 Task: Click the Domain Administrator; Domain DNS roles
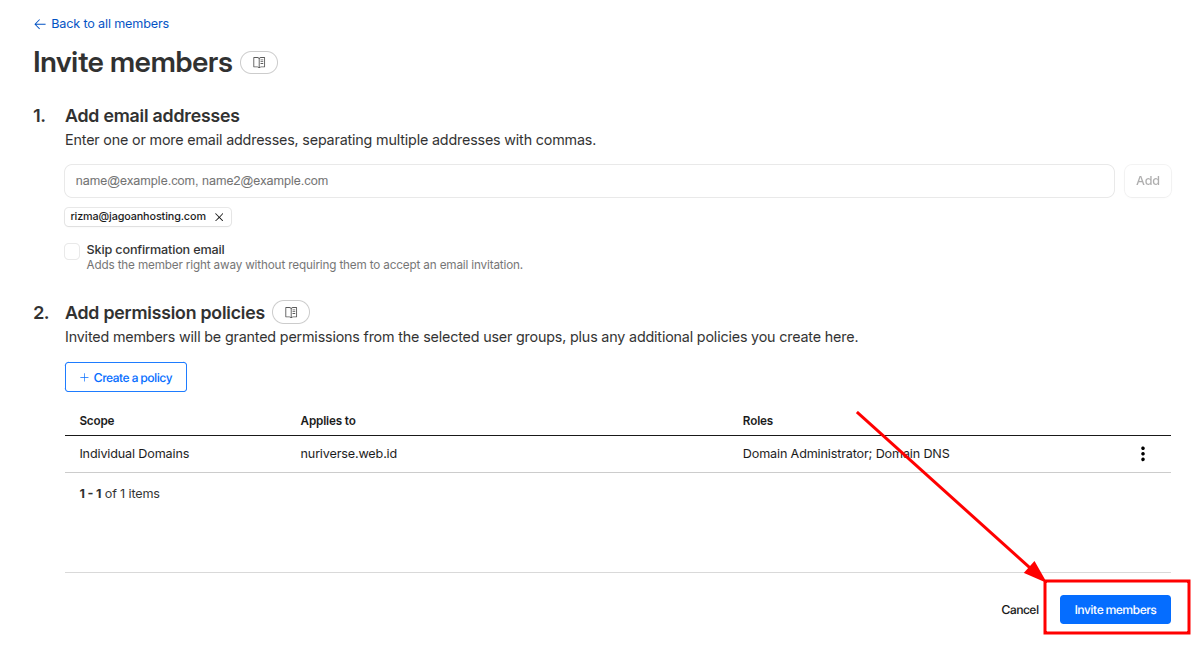(845, 454)
